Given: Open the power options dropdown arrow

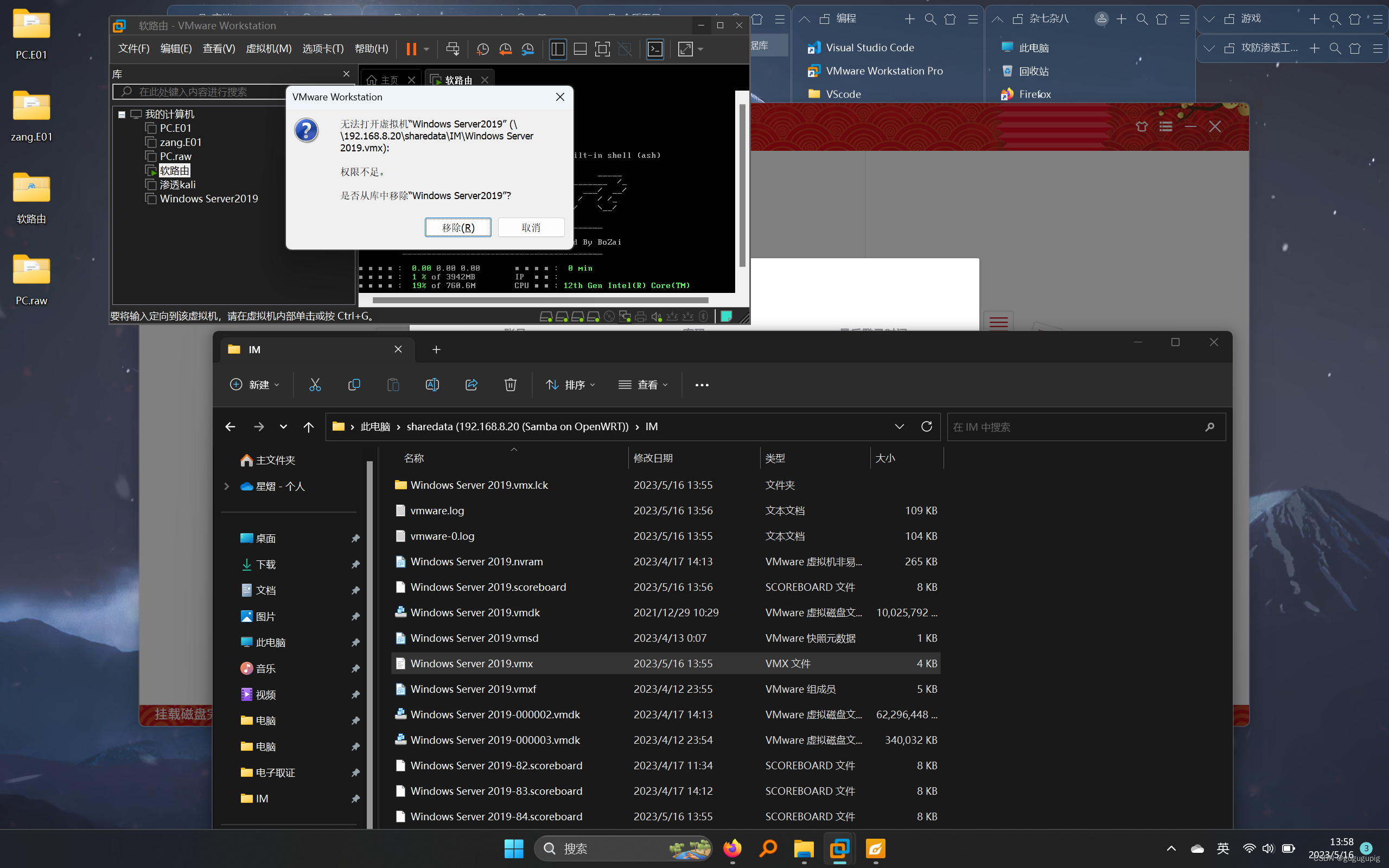Looking at the screenshot, I should [426, 49].
